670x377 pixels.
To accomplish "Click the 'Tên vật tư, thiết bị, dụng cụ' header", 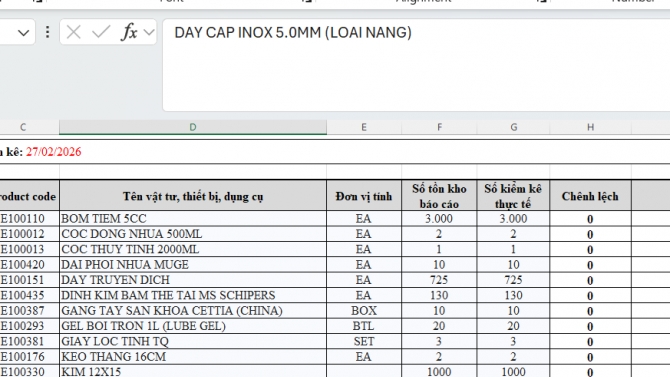I will tap(193, 196).
